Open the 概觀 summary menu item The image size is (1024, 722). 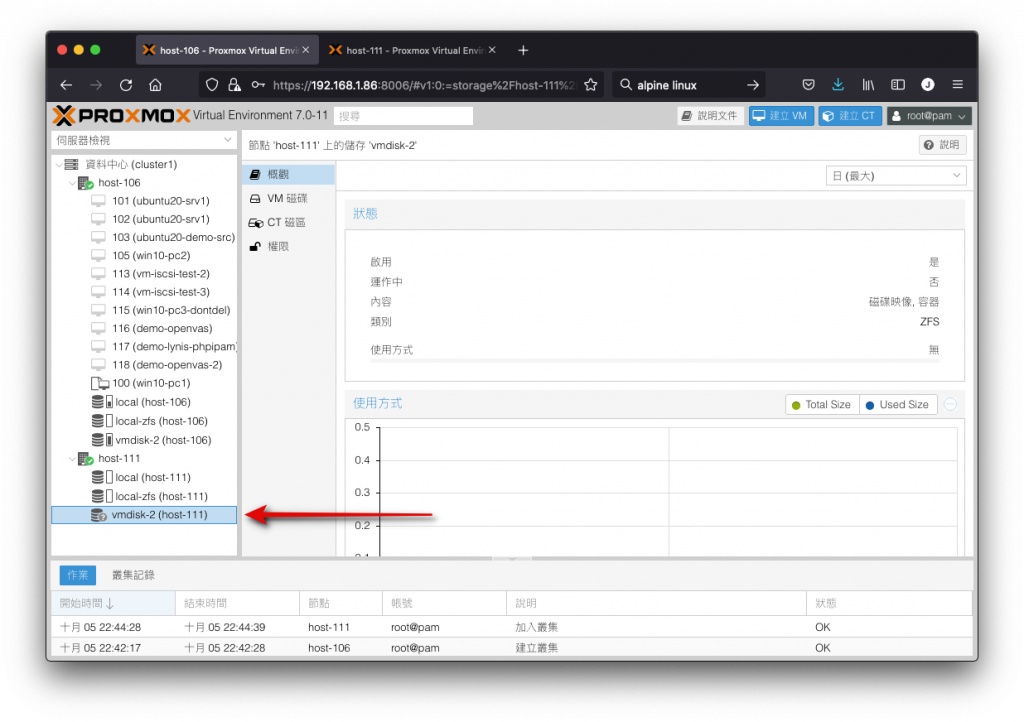(289, 174)
